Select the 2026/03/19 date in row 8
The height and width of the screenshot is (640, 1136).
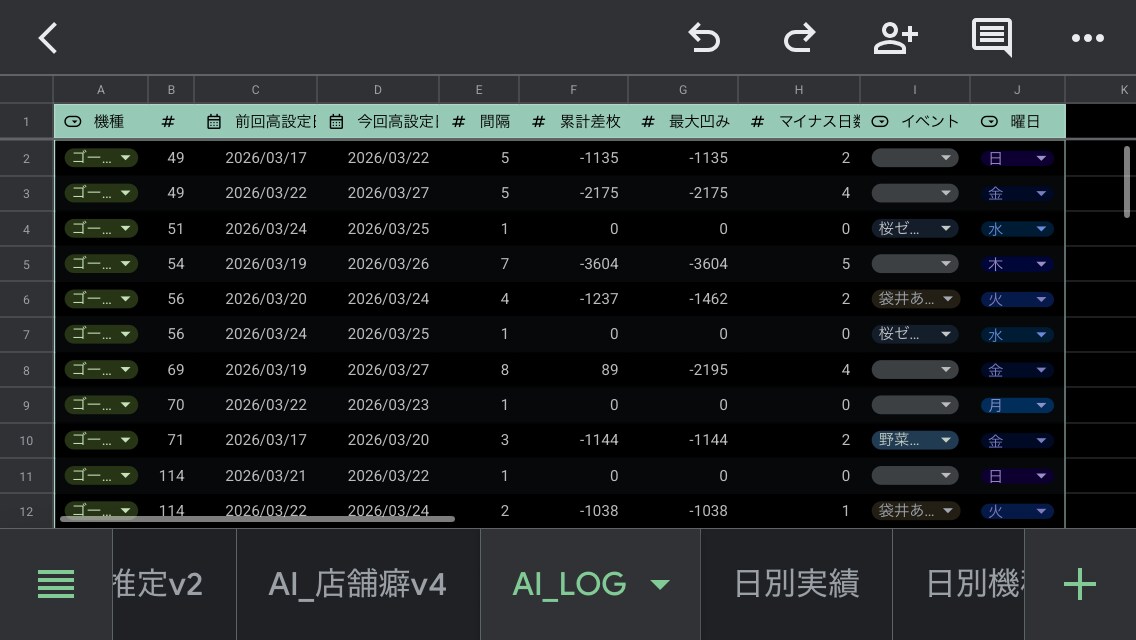pyautogui.click(x=255, y=370)
